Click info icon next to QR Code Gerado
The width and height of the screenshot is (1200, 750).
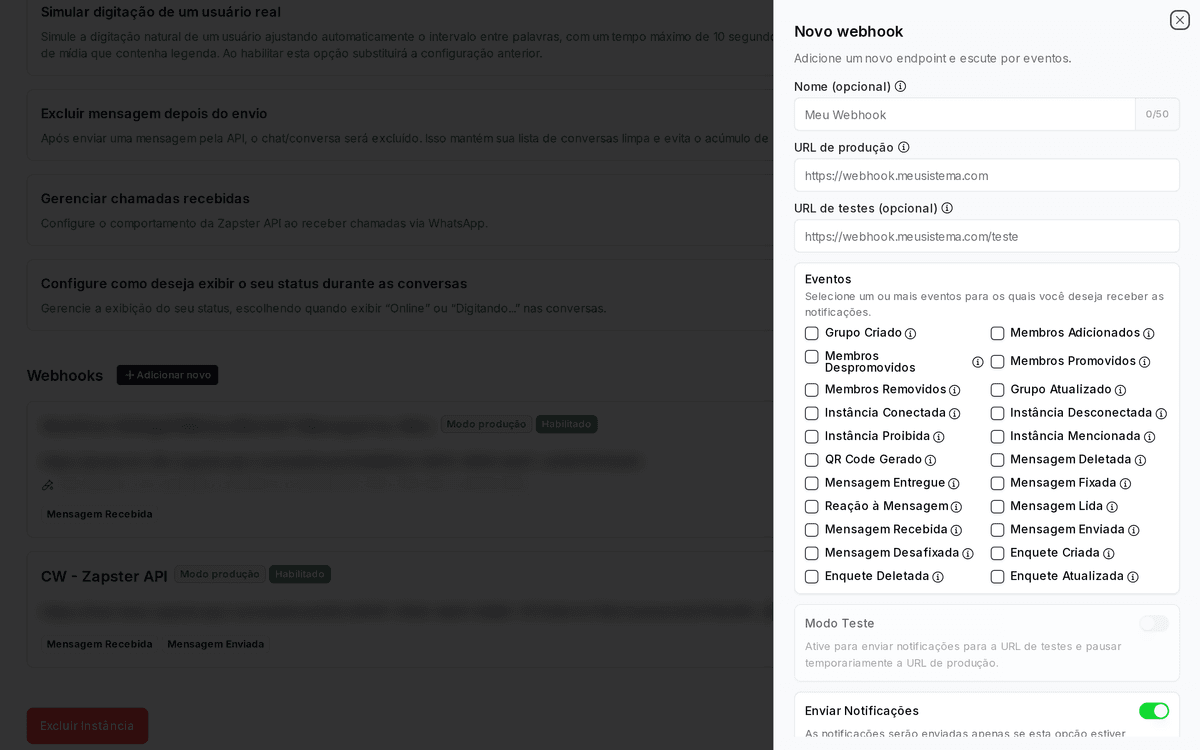[x=931, y=461]
